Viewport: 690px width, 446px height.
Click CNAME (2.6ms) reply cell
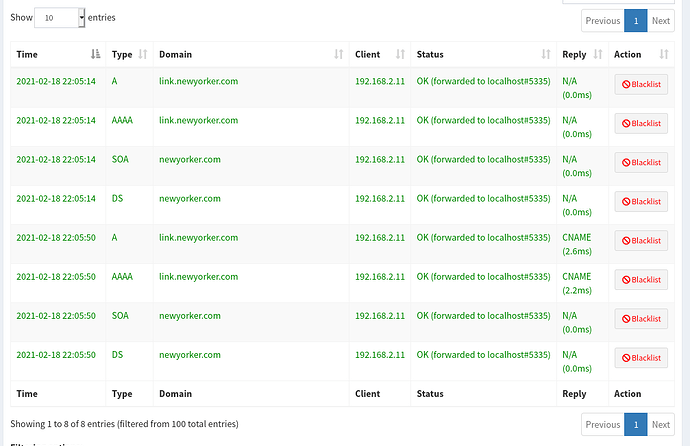(577, 244)
